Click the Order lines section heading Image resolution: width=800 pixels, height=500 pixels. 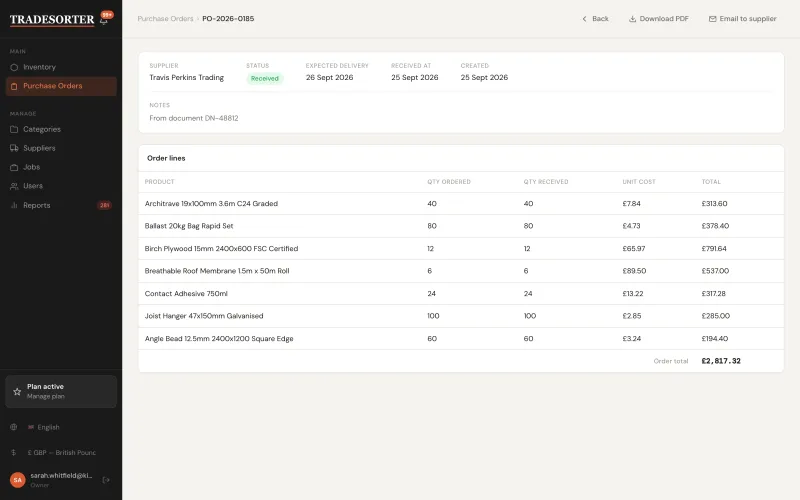[x=166, y=158]
